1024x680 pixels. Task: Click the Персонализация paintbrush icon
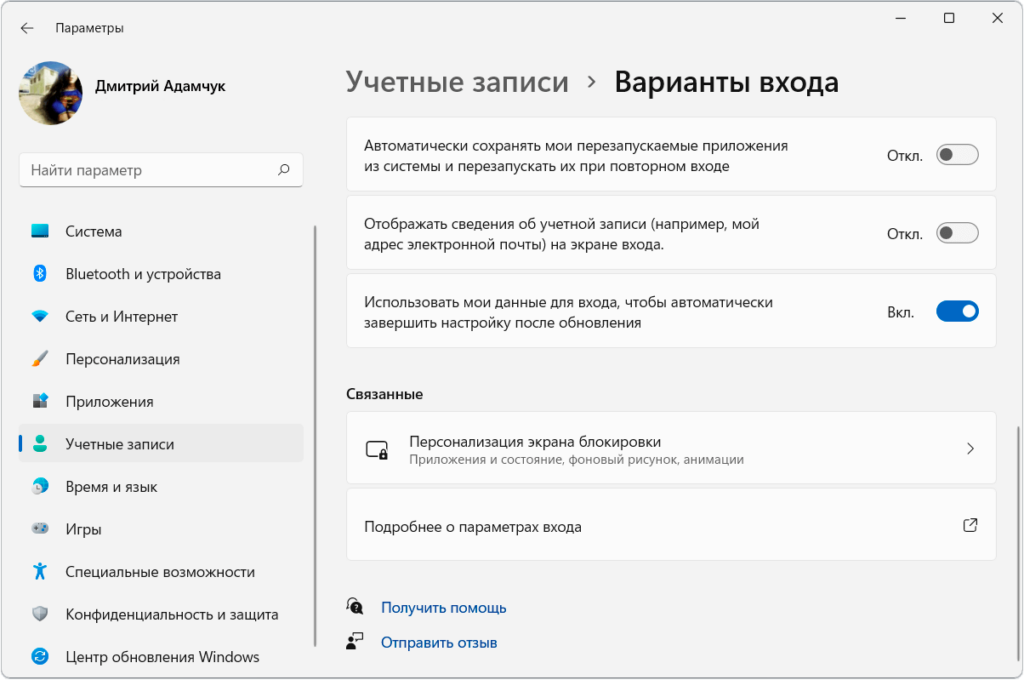(40, 359)
